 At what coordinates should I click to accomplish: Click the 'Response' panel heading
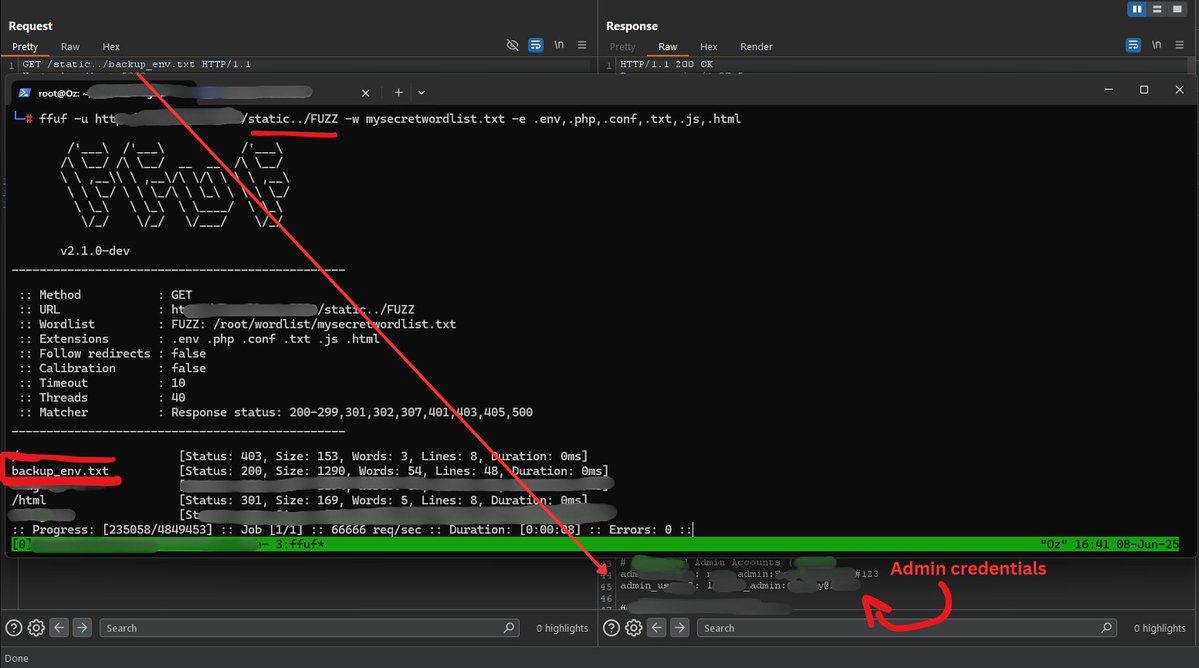click(x=632, y=26)
